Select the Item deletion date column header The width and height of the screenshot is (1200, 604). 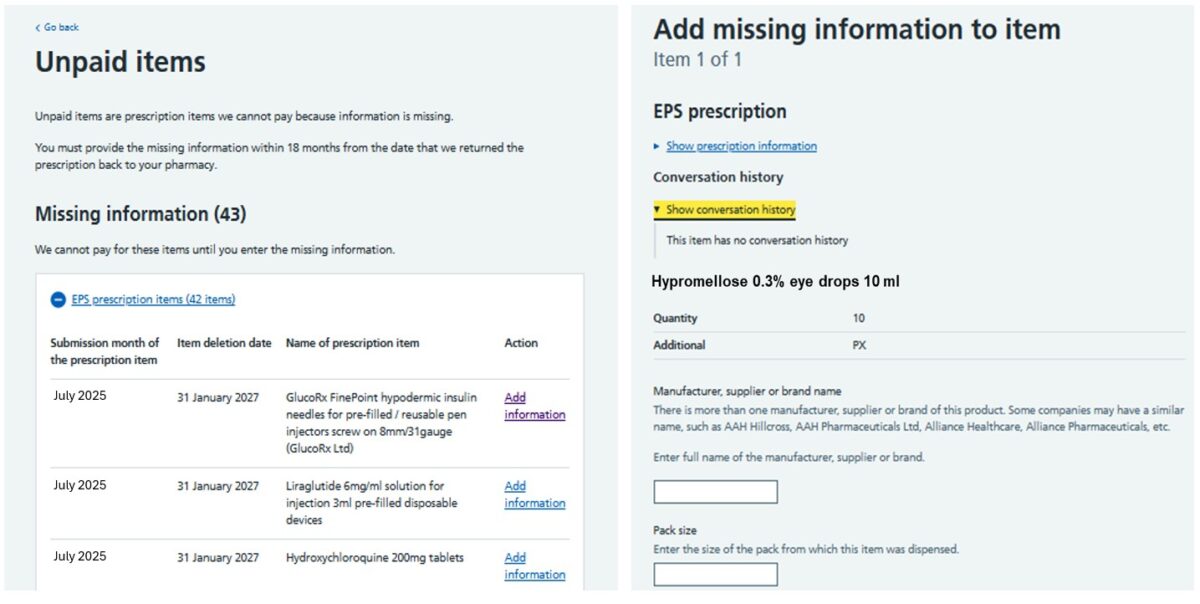point(224,343)
